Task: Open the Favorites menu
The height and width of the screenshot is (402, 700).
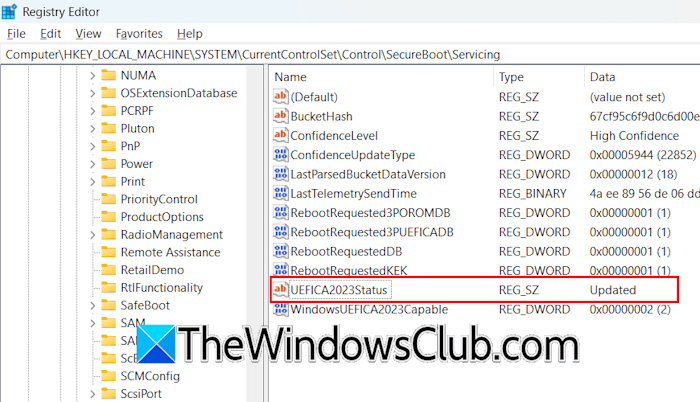Action: 139,34
